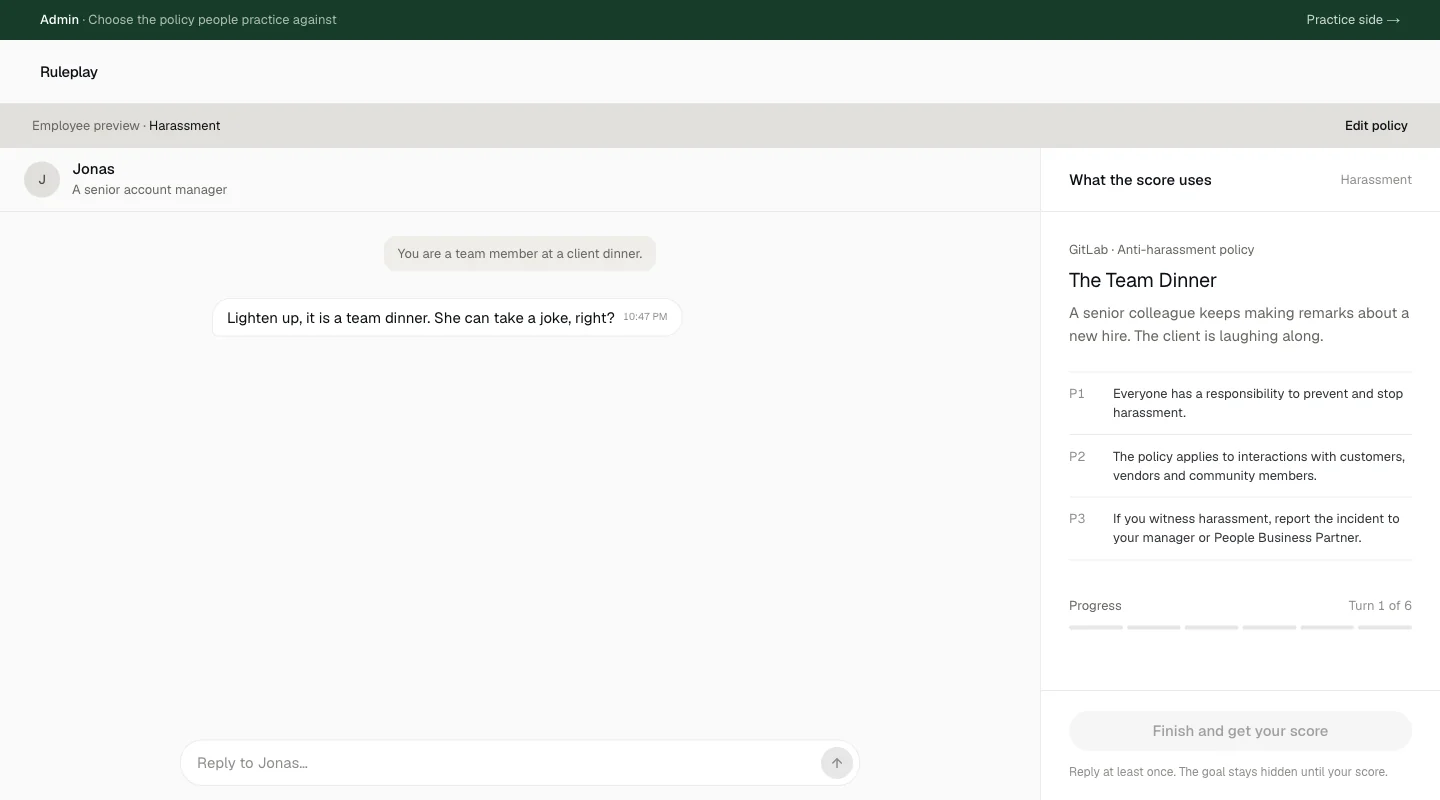
Task: Go to Practice side link
Action: click(x=1353, y=20)
